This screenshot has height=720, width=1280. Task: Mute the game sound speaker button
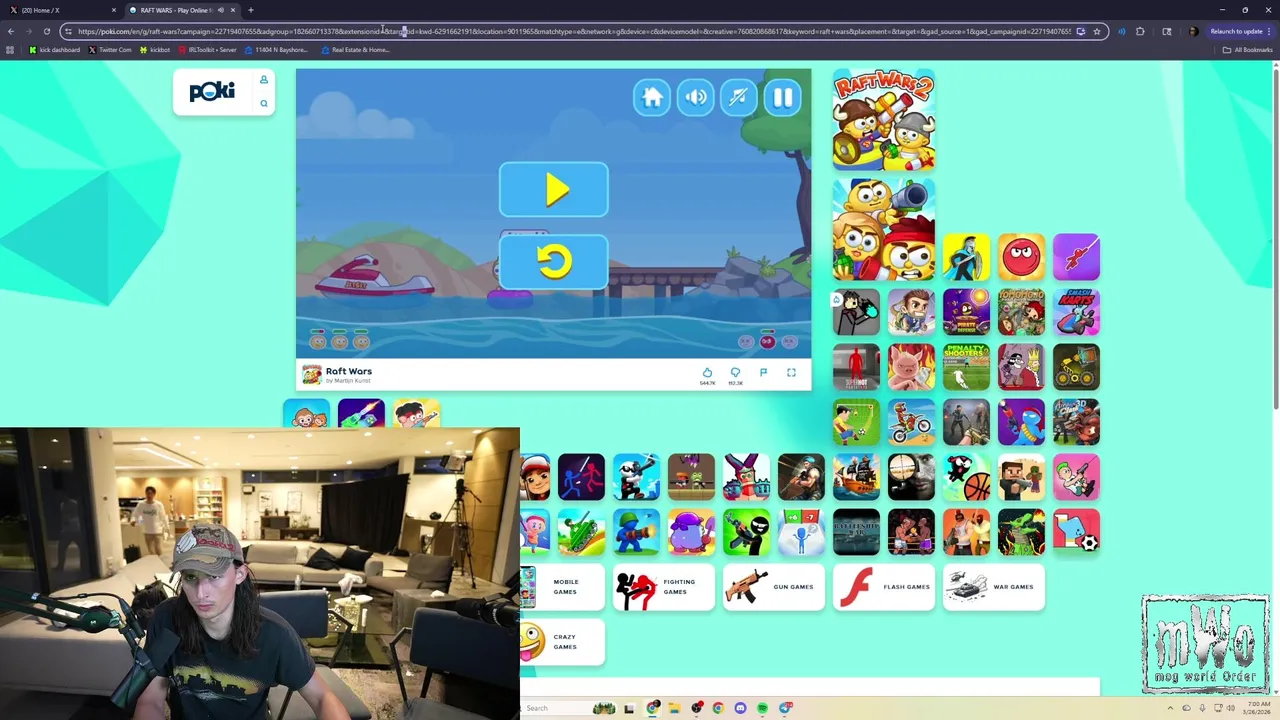click(x=696, y=97)
